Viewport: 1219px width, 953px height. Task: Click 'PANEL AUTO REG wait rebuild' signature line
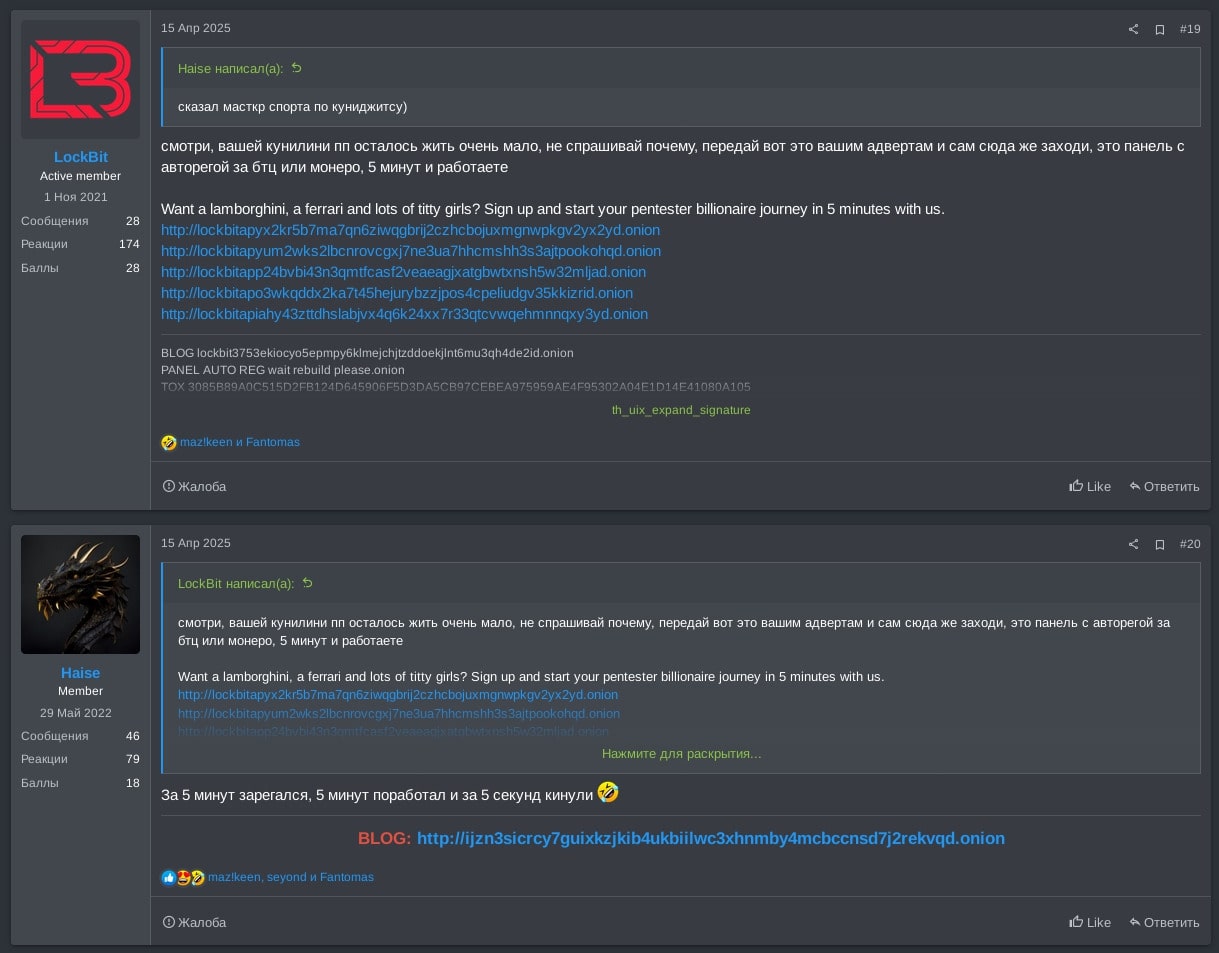(x=283, y=370)
